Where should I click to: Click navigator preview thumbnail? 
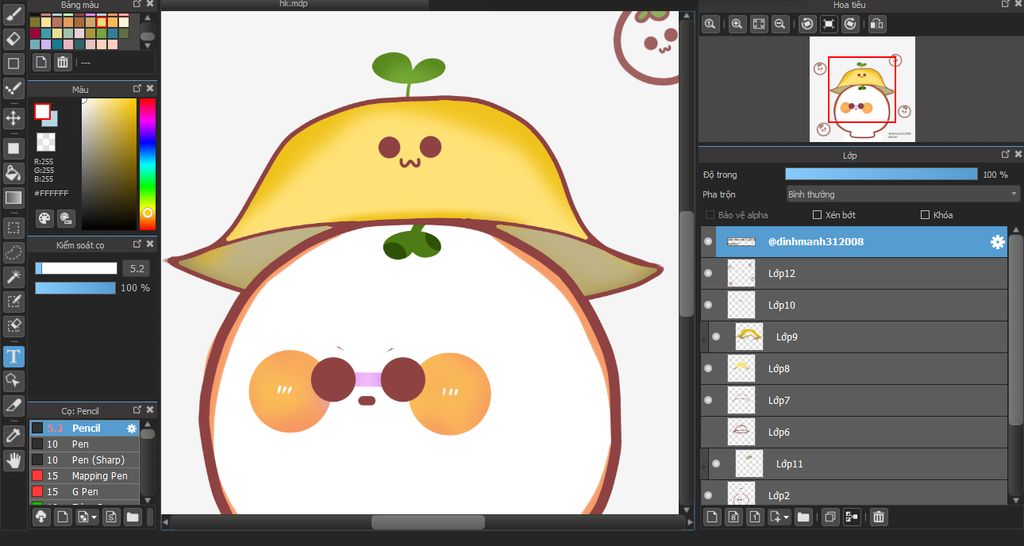tap(862, 89)
